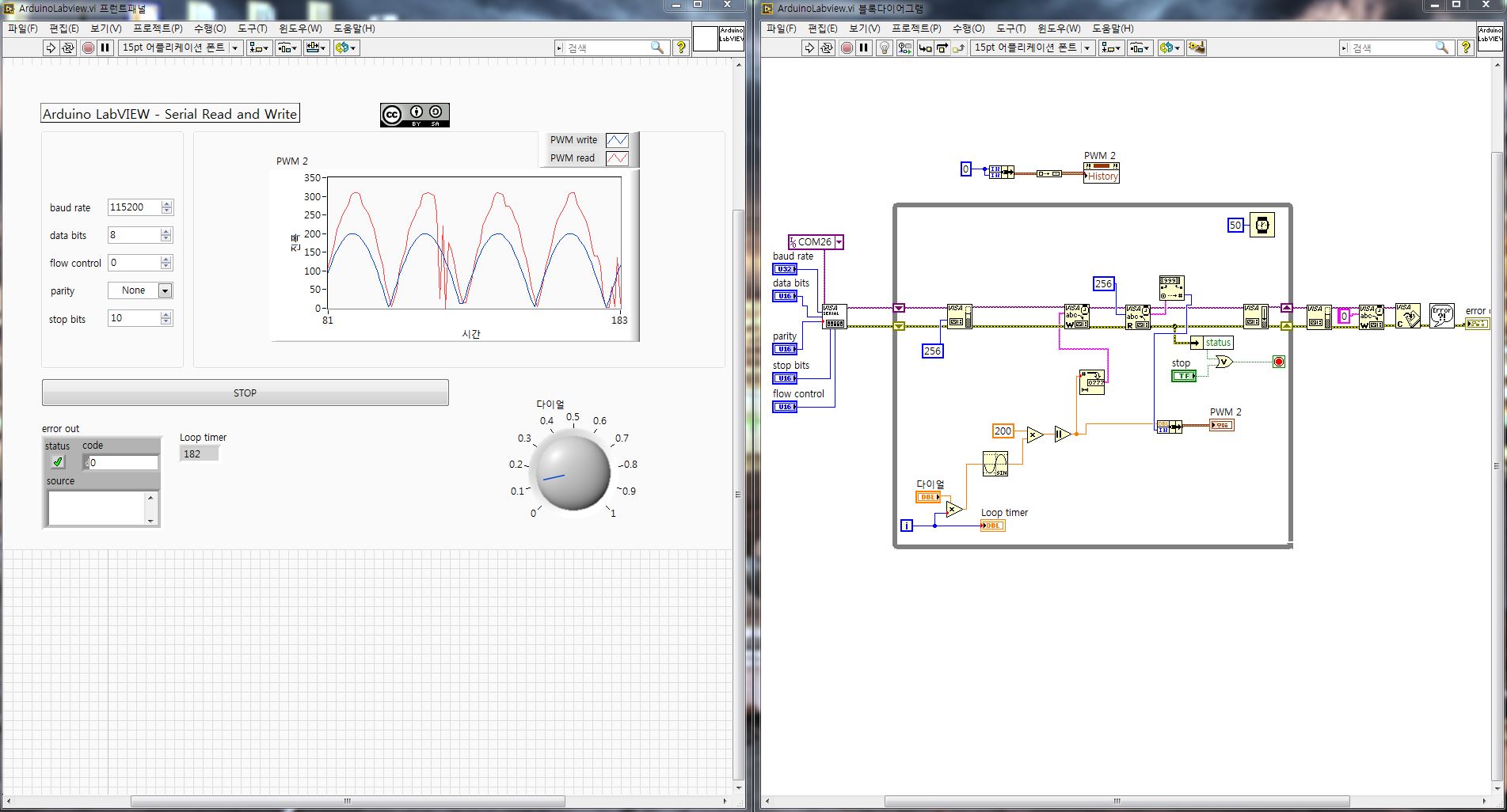This screenshot has height=812, width=1507.
Task: Click the stop boolean TF terminal
Action: click(1183, 376)
